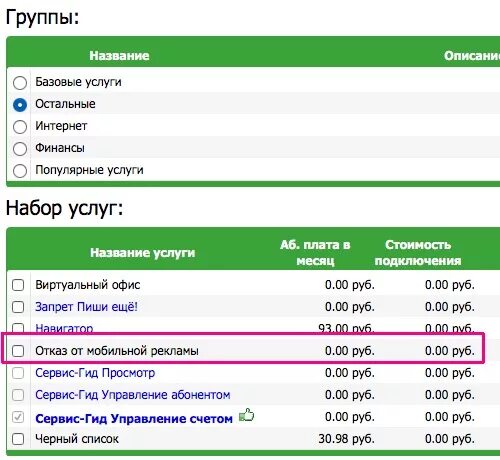
Task: Choose the Финансы group radio button
Action: click(x=20, y=149)
